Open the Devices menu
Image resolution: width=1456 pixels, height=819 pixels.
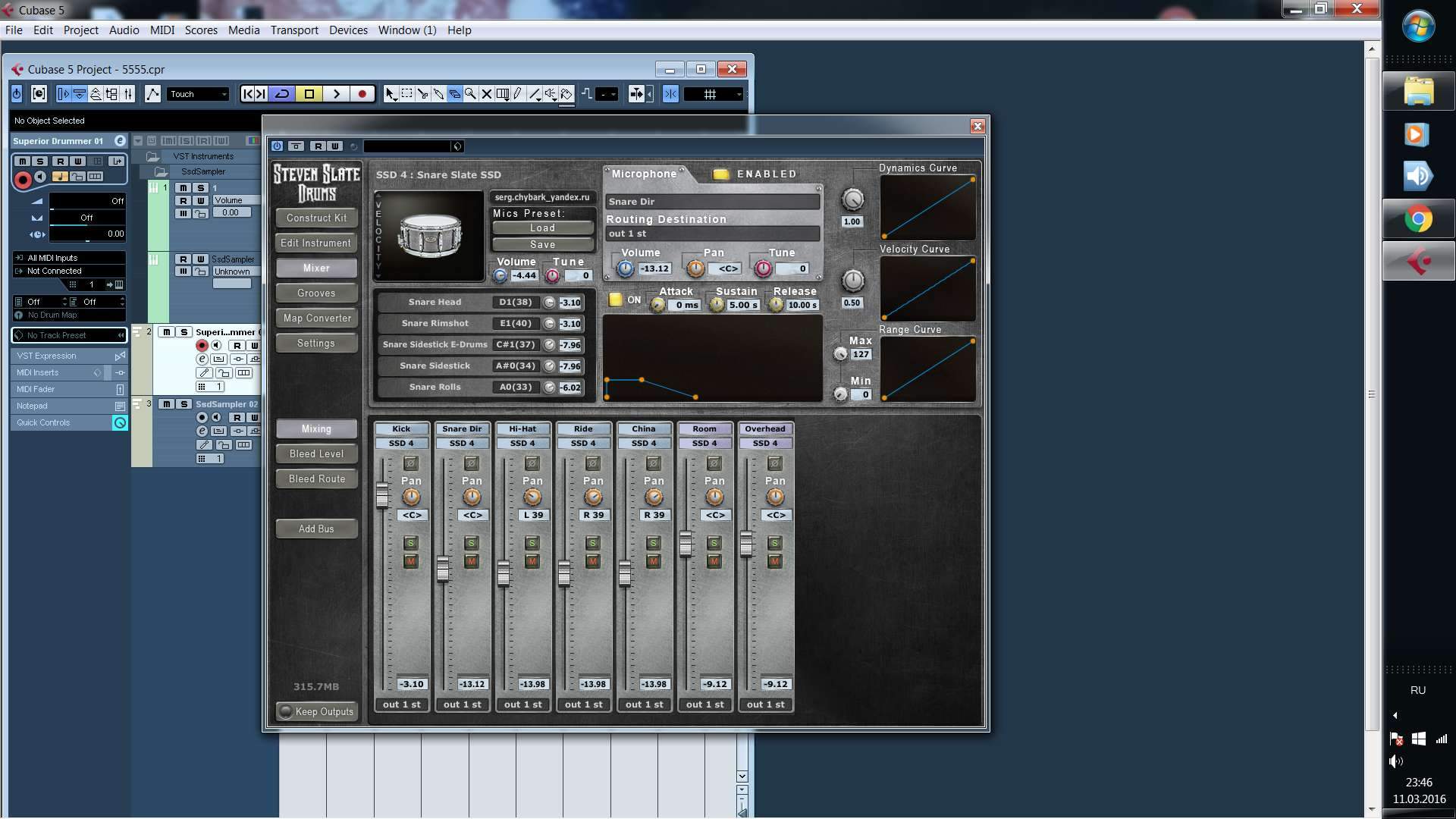point(348,30)
